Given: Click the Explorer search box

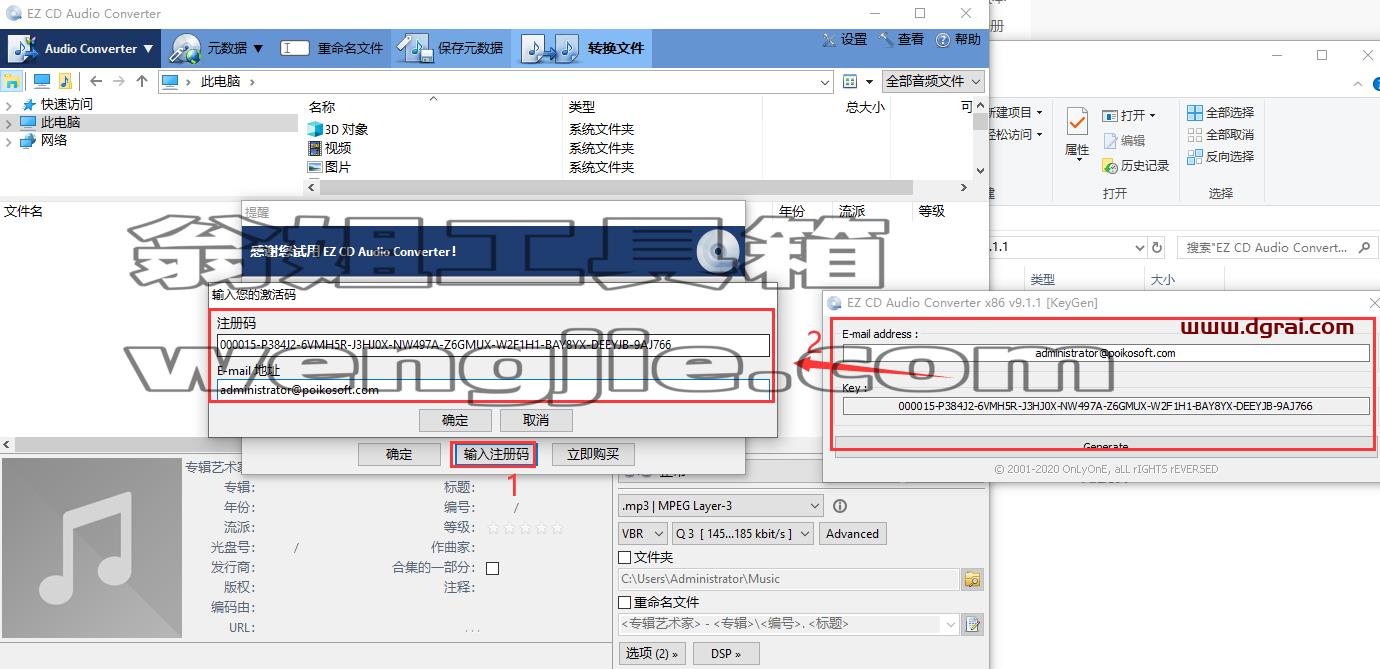Looking at the screenshot, I should click(1276, 247).
